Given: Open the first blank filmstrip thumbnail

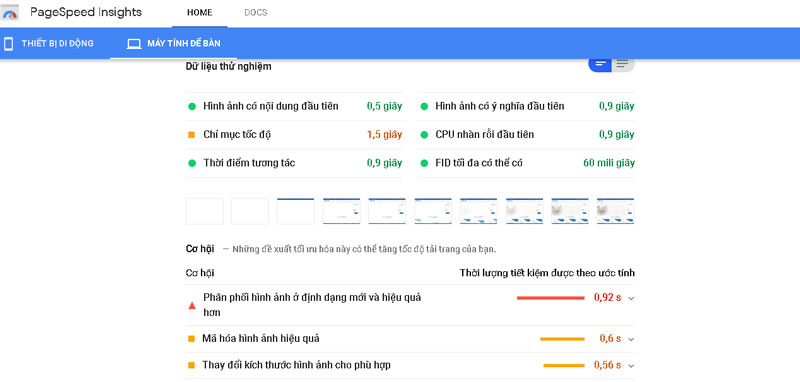Looking at the screenshot, I should click(x=205, y=211).
